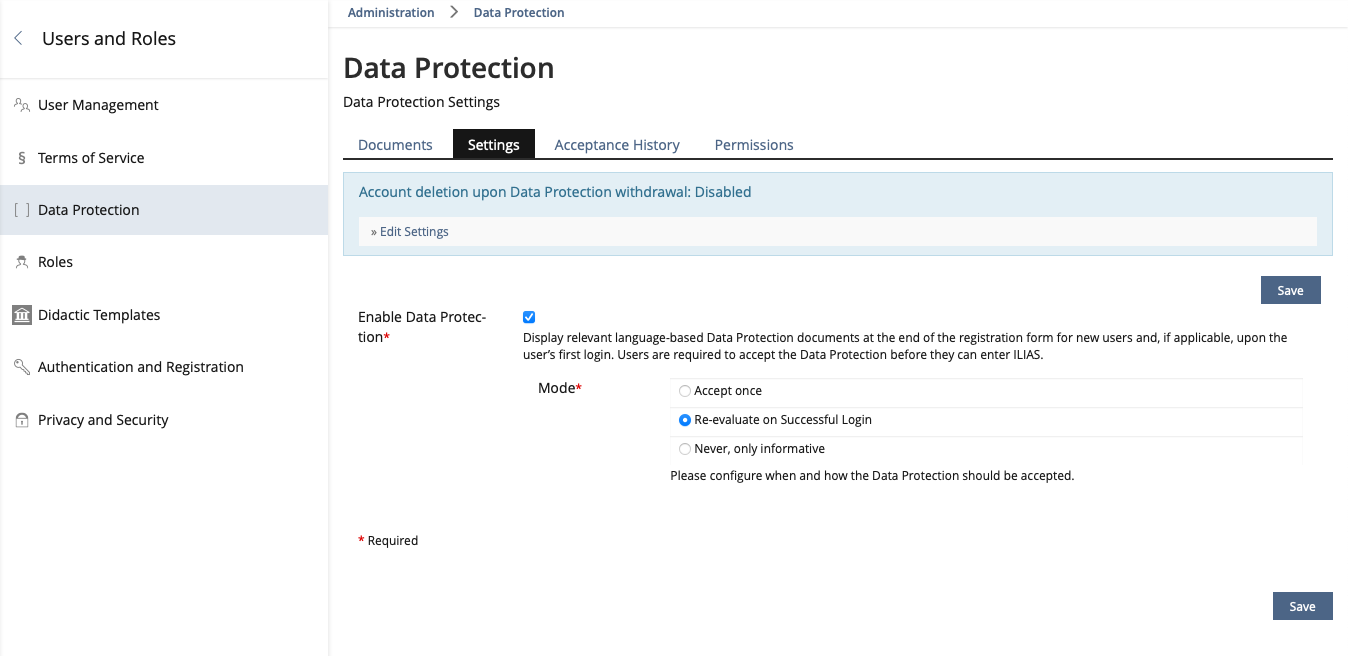Click the Roles icon in sidebar
The width and height of the screenshot is (1348, 656).
(22, 262)
